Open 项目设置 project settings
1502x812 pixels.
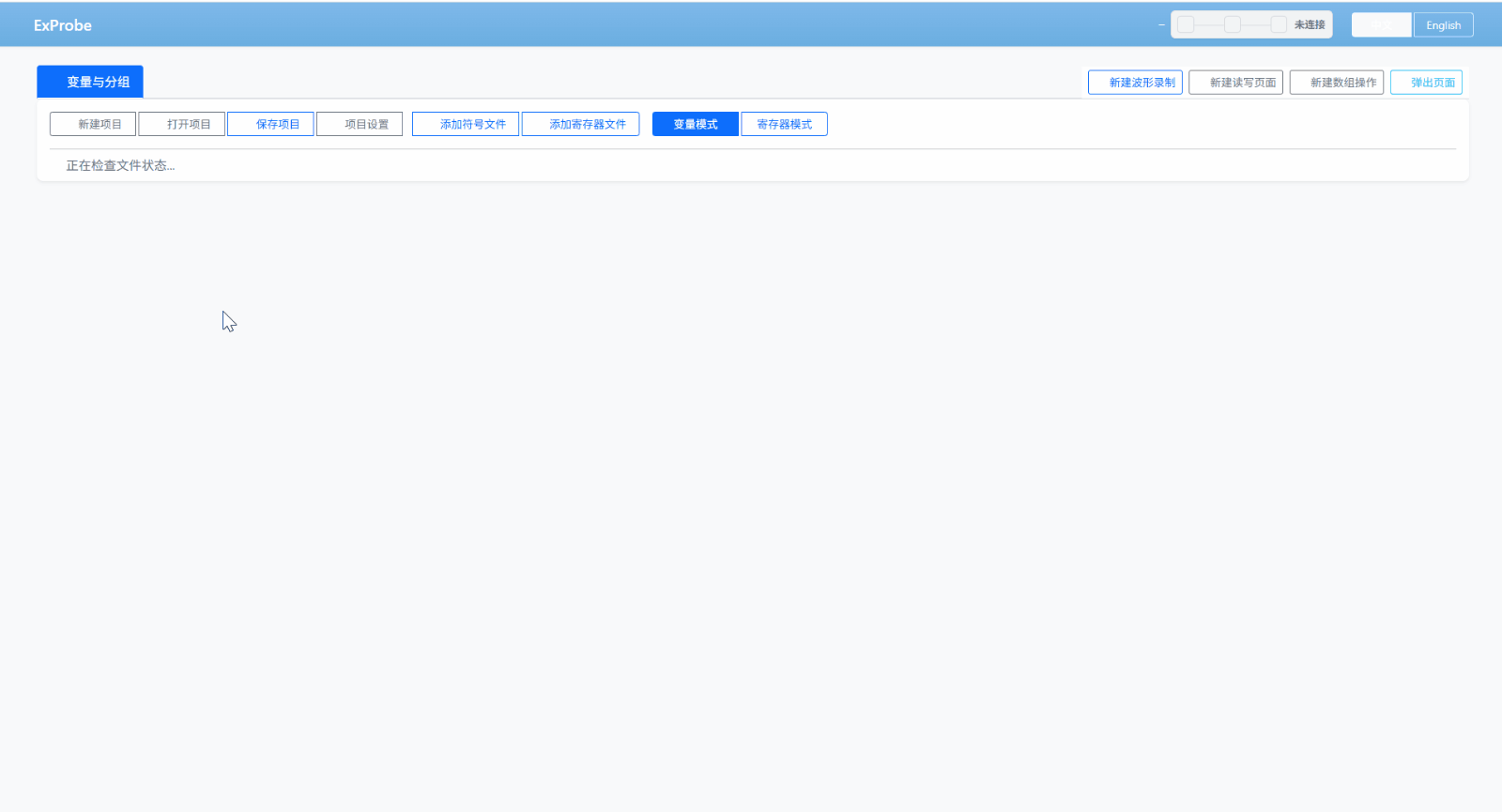click(x=360, y=124)
